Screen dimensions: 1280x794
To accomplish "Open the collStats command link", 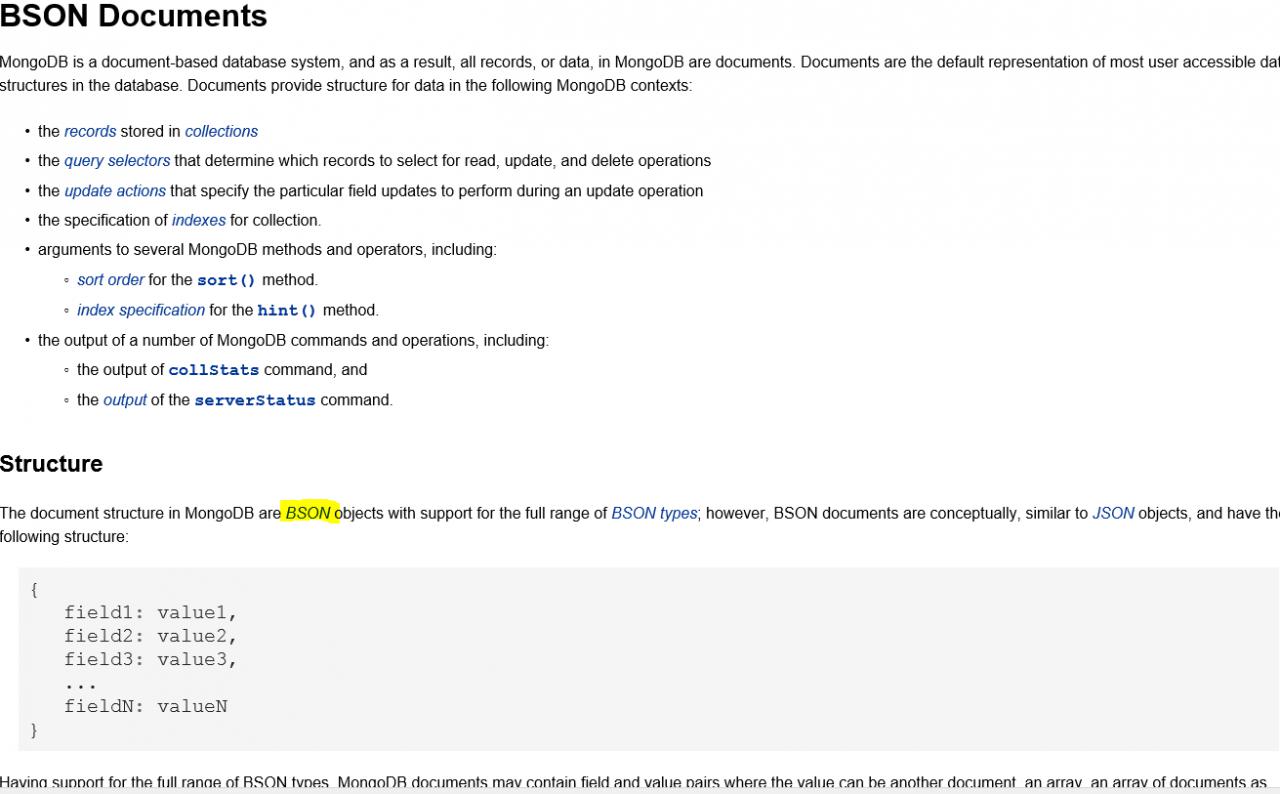I will point(213,370).
